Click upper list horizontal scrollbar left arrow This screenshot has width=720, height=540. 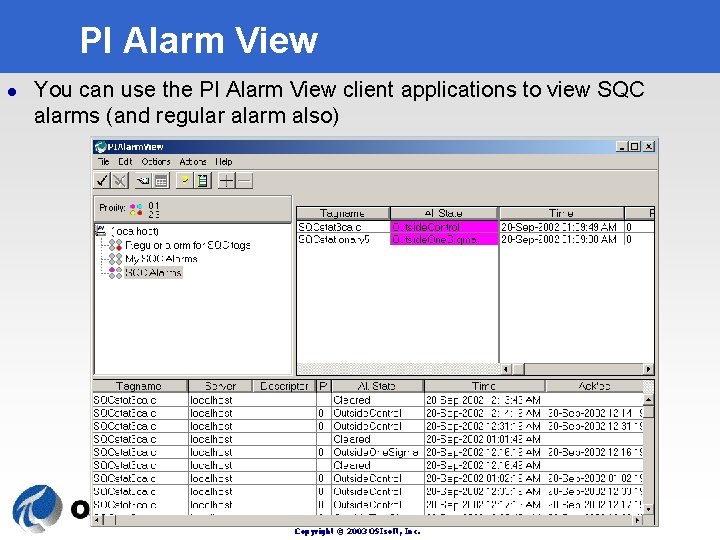[x=506, y=369]
